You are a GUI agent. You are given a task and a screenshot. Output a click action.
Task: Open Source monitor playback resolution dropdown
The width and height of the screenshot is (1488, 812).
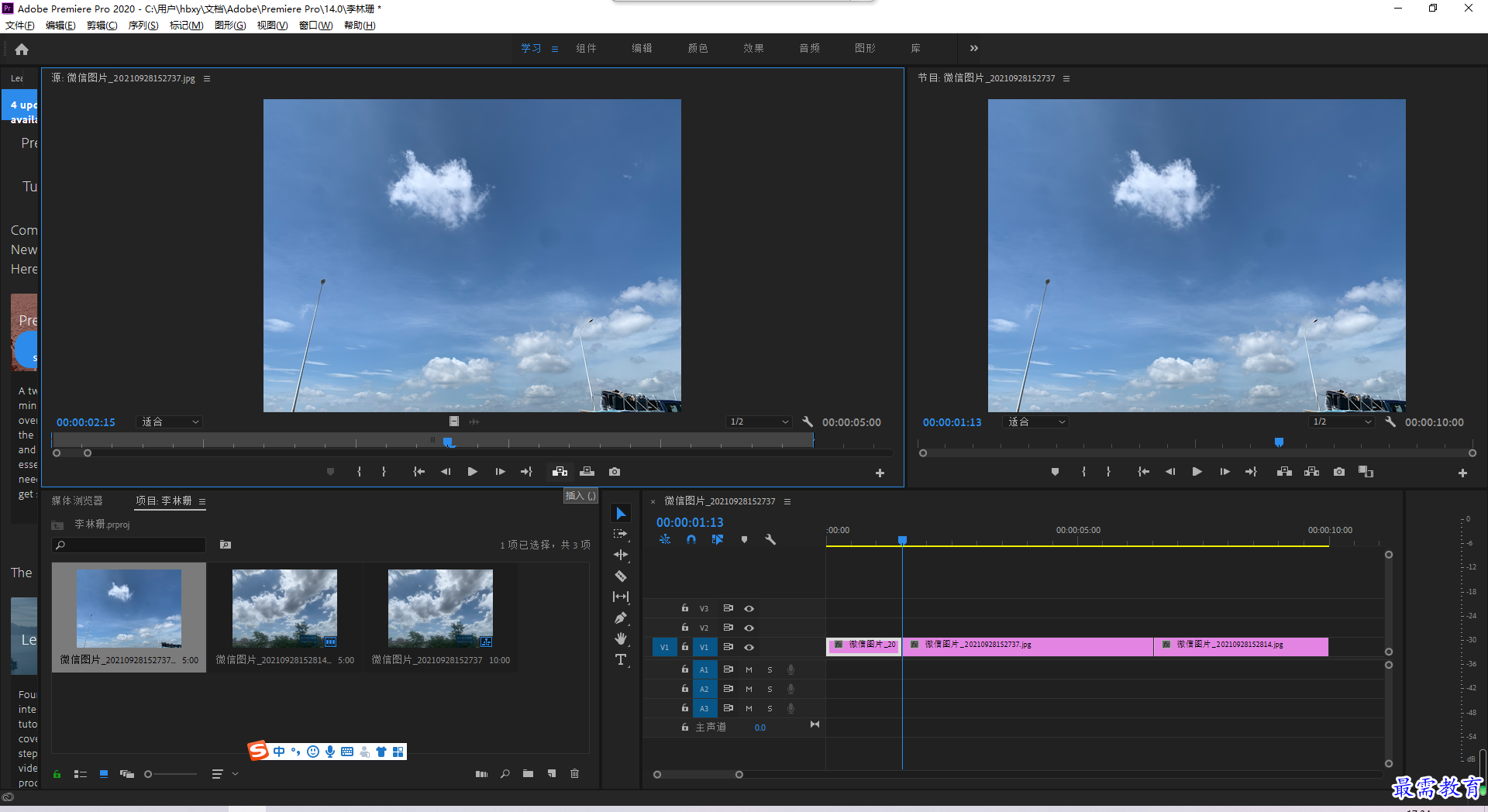[x=759, y=421]
